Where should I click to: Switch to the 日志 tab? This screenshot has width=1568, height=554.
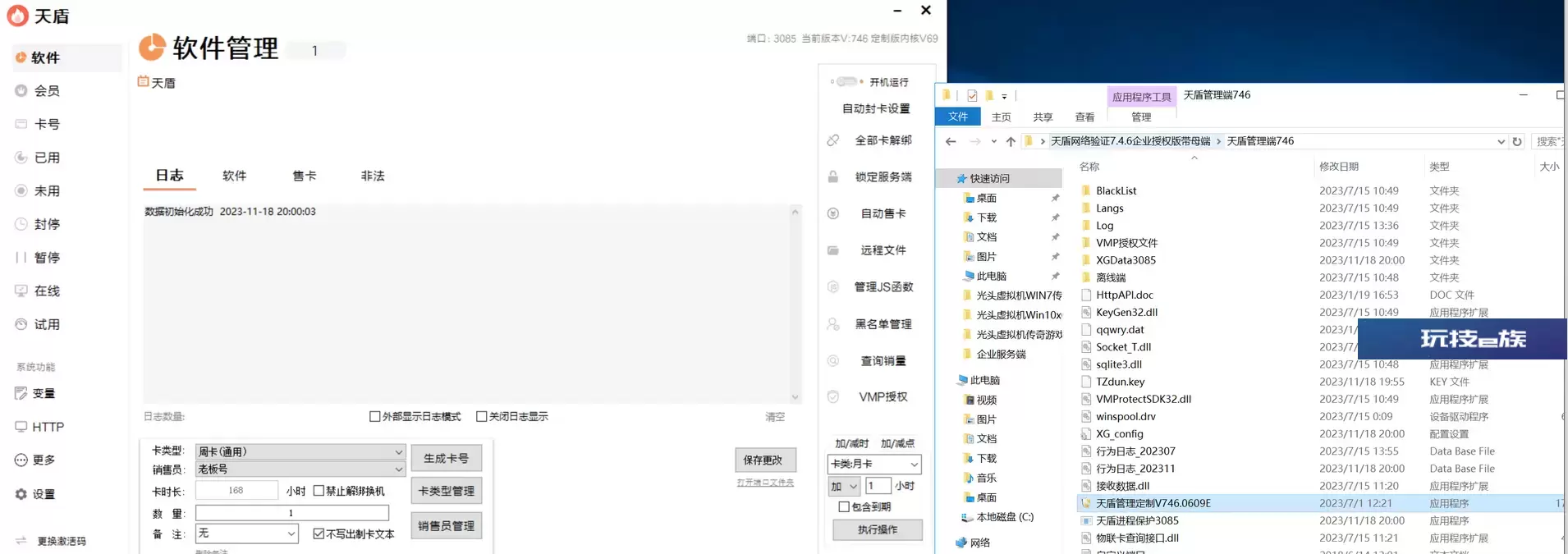(x=170, y=176)
